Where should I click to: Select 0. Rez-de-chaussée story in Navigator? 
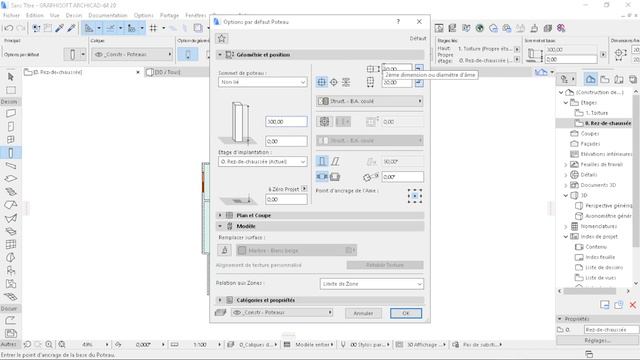point(603,123)
